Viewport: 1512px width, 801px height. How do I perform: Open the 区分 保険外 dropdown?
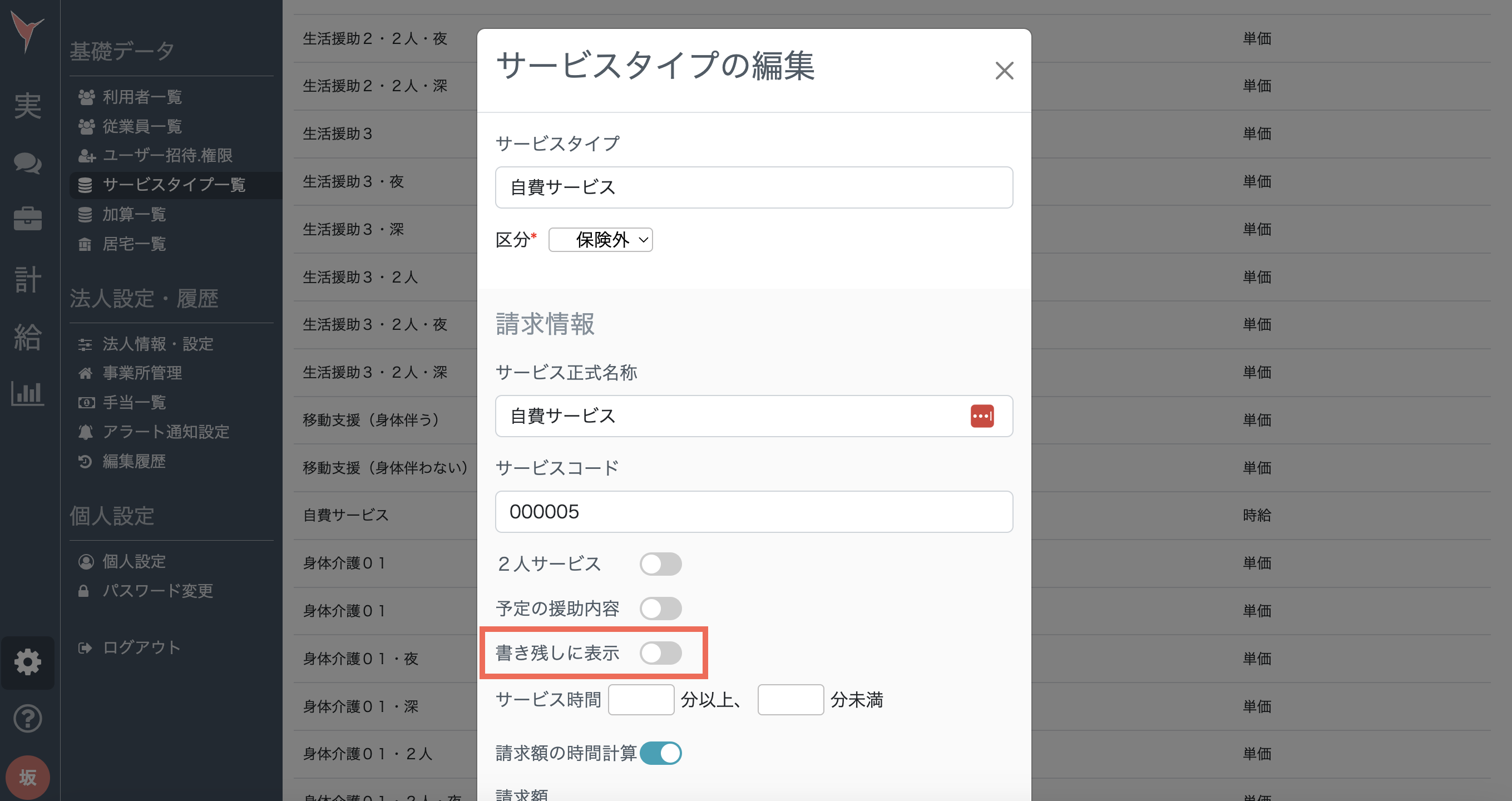coord(600,239)
